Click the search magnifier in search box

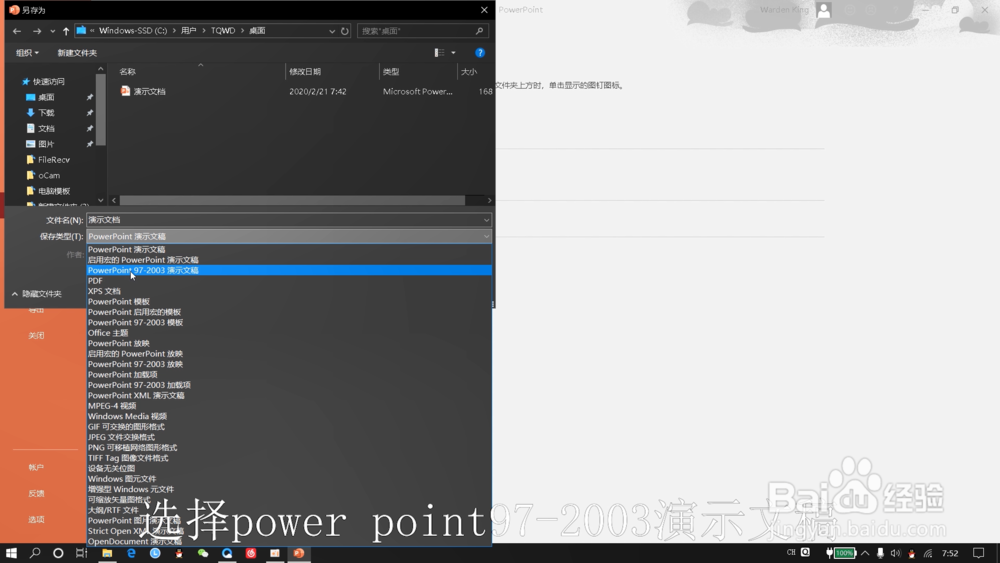[479, 31]
